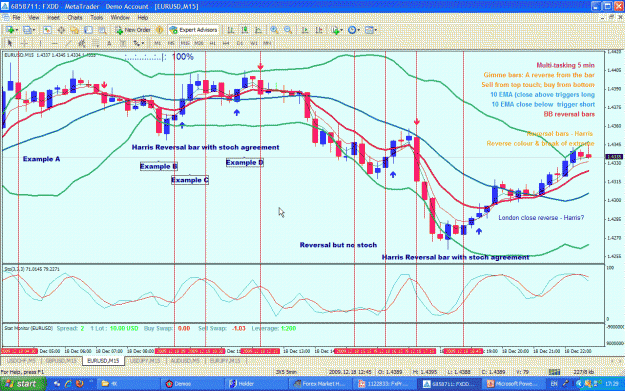
Task: Select the Trendline drawing tool
Action: pyautogui.click(x=69, y=43)
